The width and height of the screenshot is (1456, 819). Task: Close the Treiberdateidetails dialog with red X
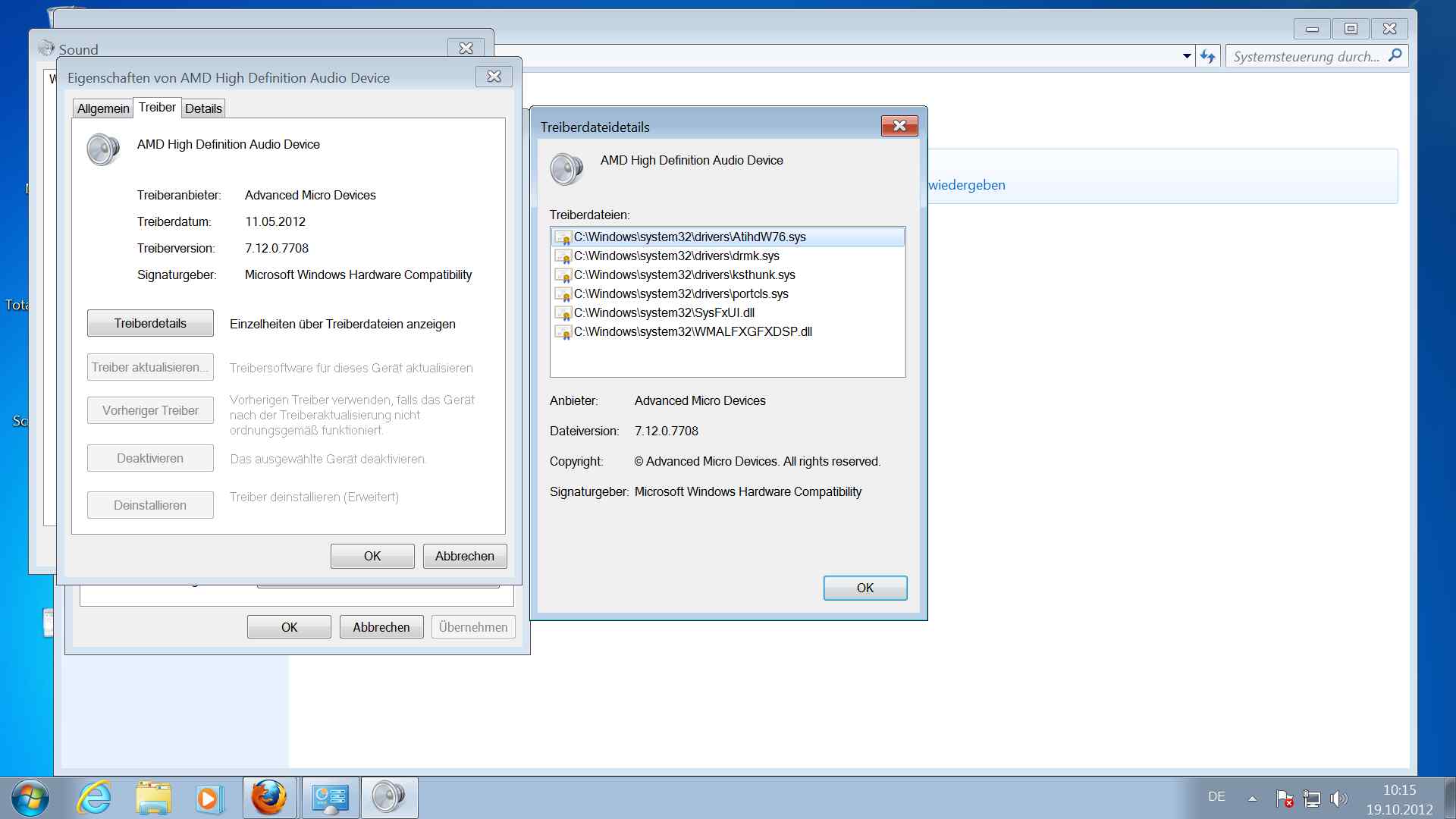click(899, 126)
